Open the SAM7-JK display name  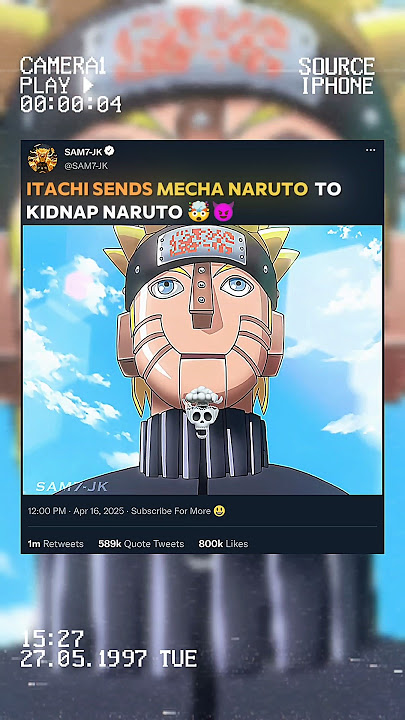[x=83, y=151]
